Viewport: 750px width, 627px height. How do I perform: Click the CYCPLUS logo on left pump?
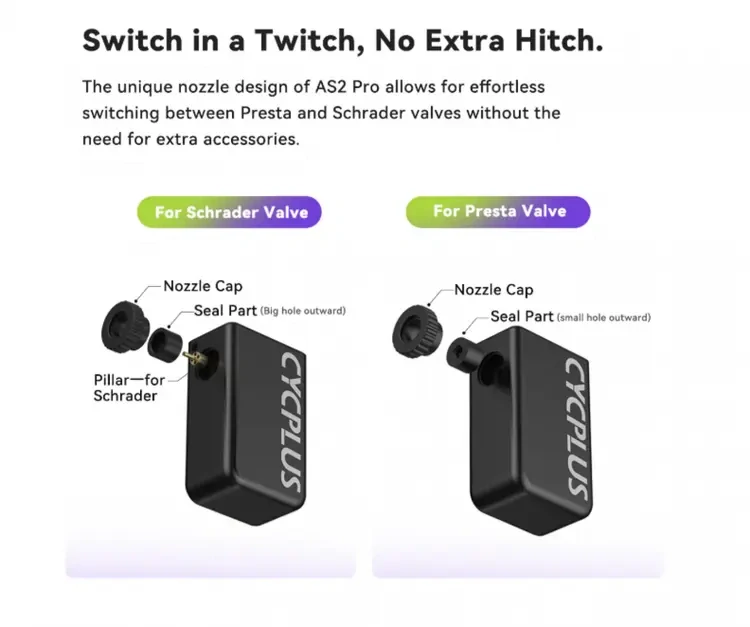[x=293, y=418]
